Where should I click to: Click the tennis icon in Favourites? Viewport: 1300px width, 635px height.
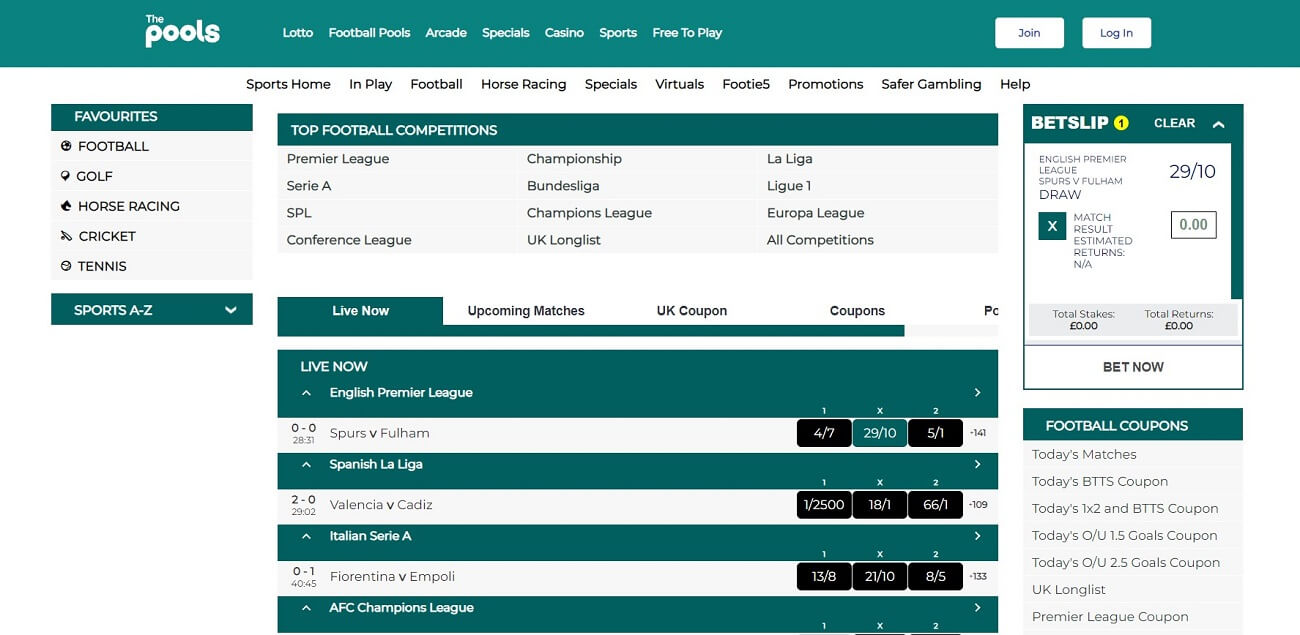pos(66,266)
